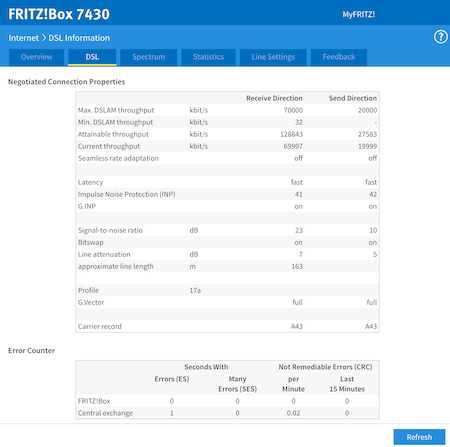450x447 pixels.
Task: Click INP receive value 41
Action: tap(299, 194)
